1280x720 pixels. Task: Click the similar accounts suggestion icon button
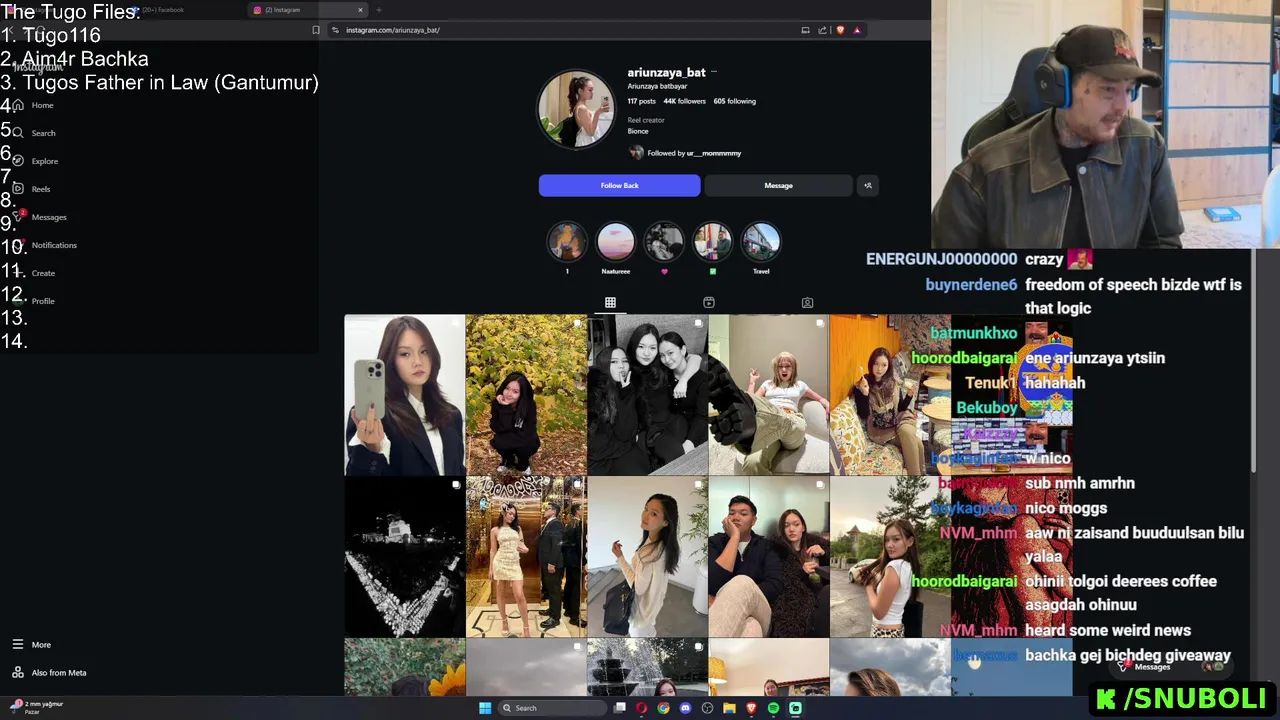coord(867,185)
